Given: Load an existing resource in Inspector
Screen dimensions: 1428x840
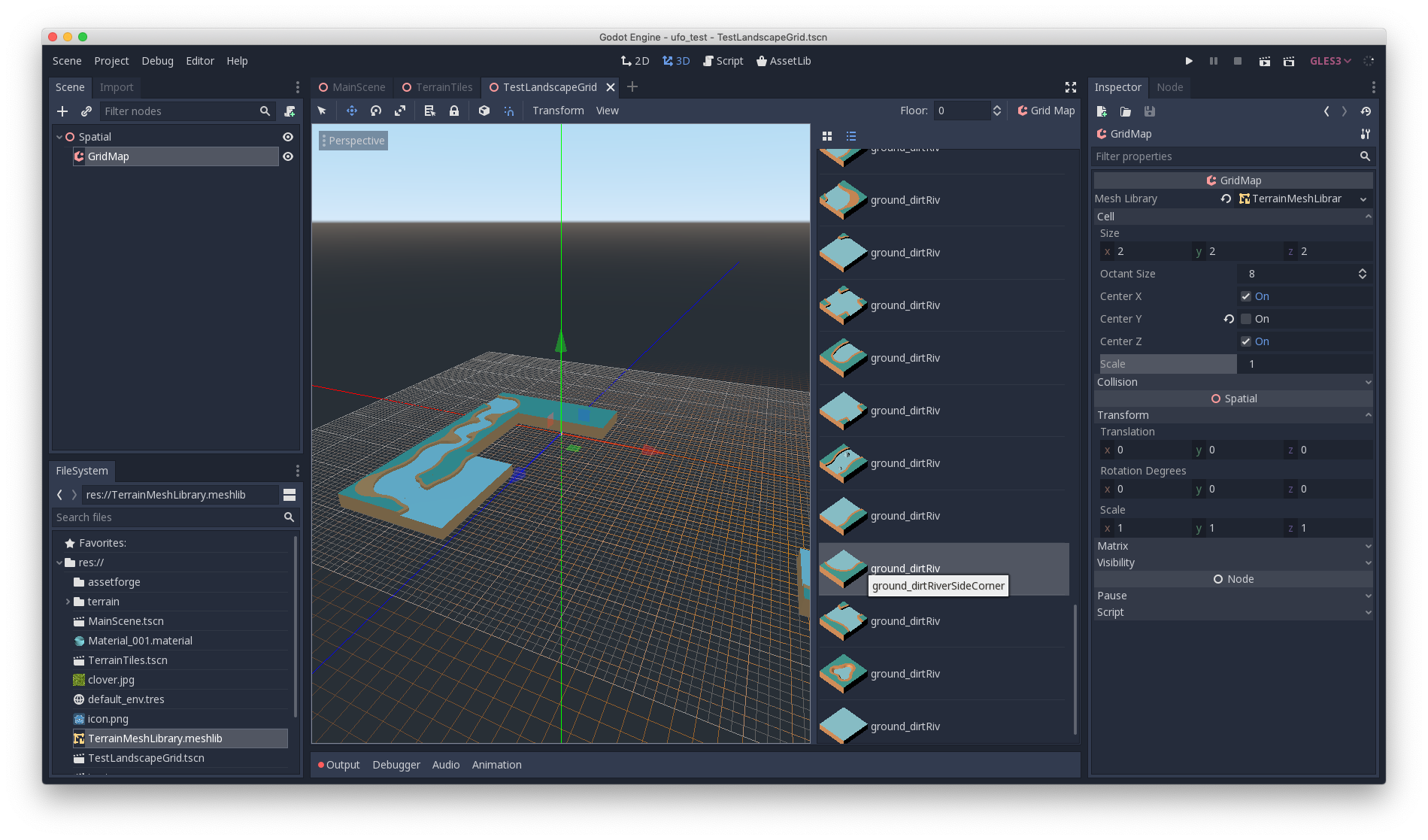Looking at the screenshot, I should coord(1126,111).
